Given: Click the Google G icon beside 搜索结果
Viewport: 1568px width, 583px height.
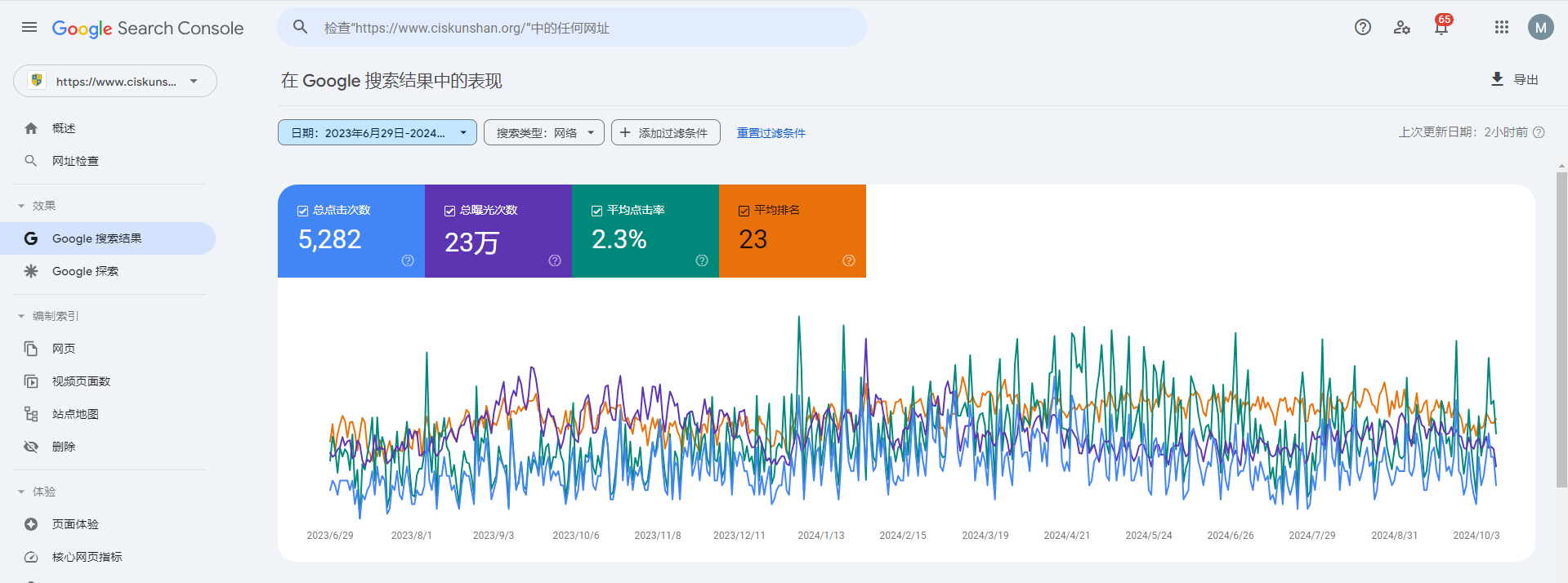Looking at the screenshot, I should pyautogui.click(x=31, y=238).
